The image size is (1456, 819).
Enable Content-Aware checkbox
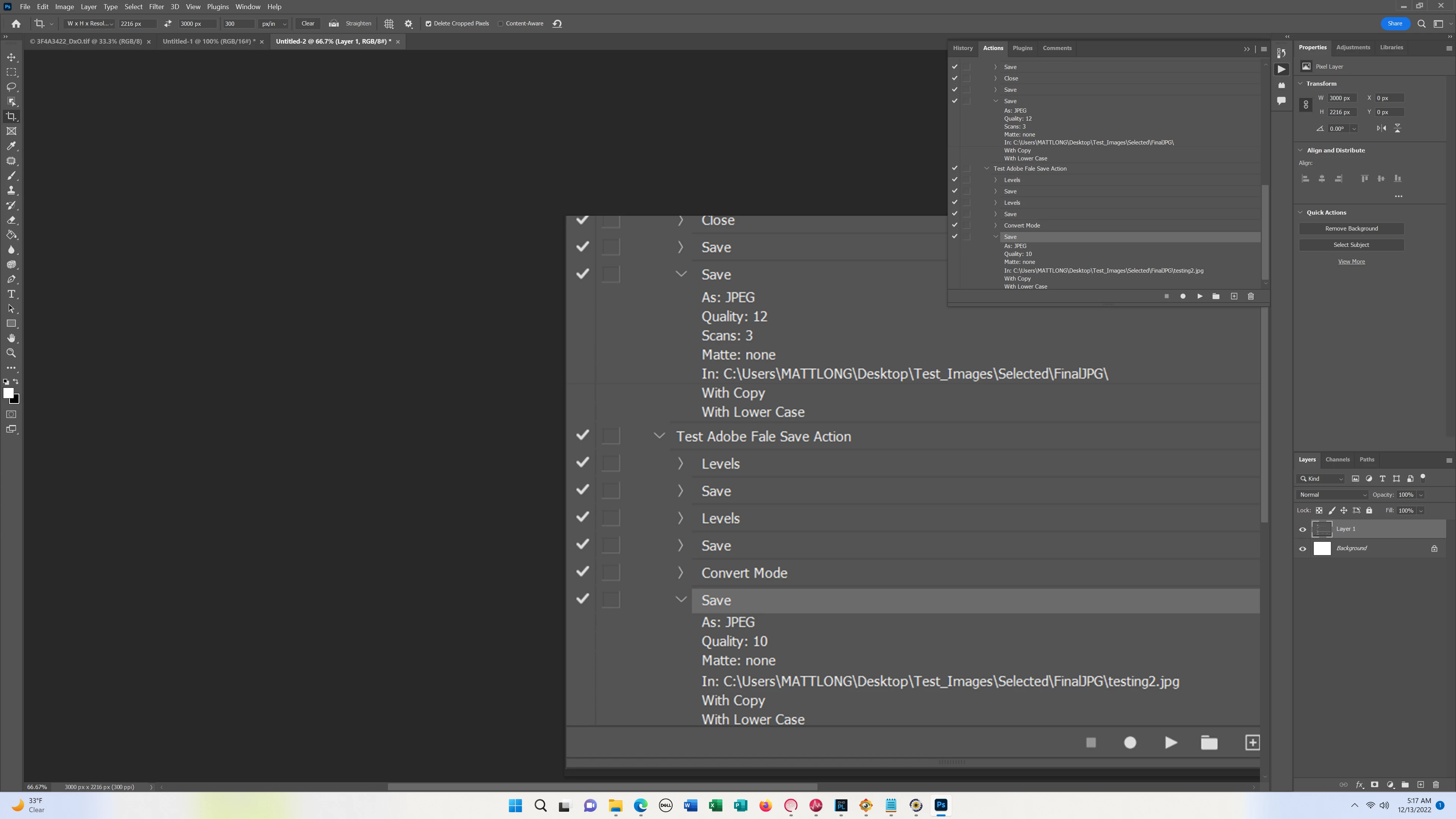pyautogui.click(x=500, y=24)
